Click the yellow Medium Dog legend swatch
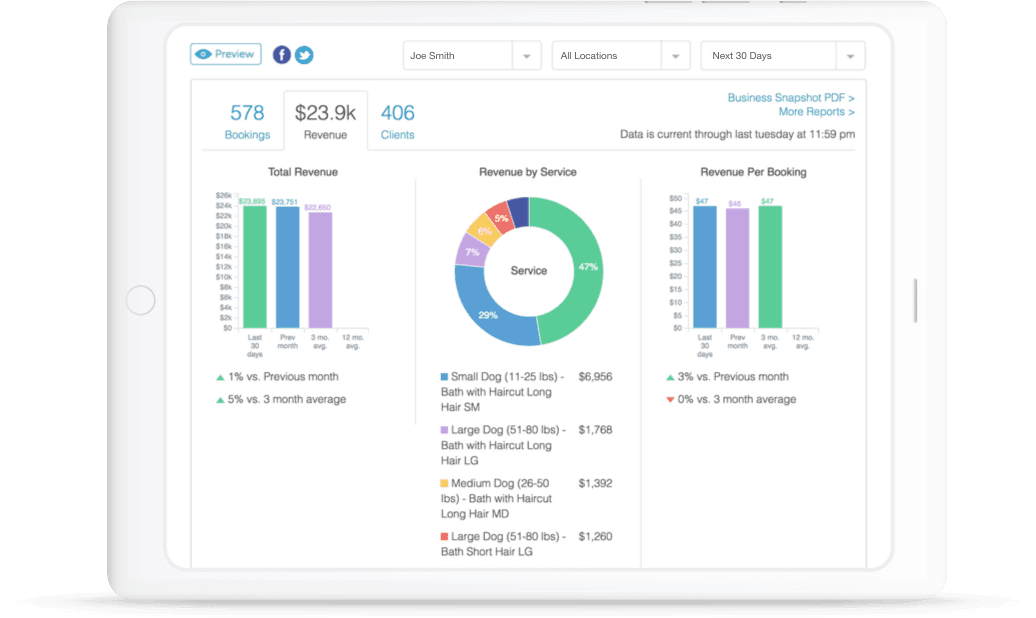 445,483
